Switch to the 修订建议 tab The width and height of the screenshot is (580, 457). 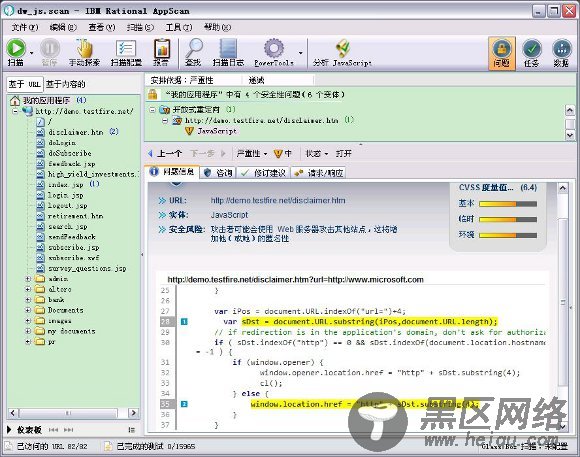(264, 173)
